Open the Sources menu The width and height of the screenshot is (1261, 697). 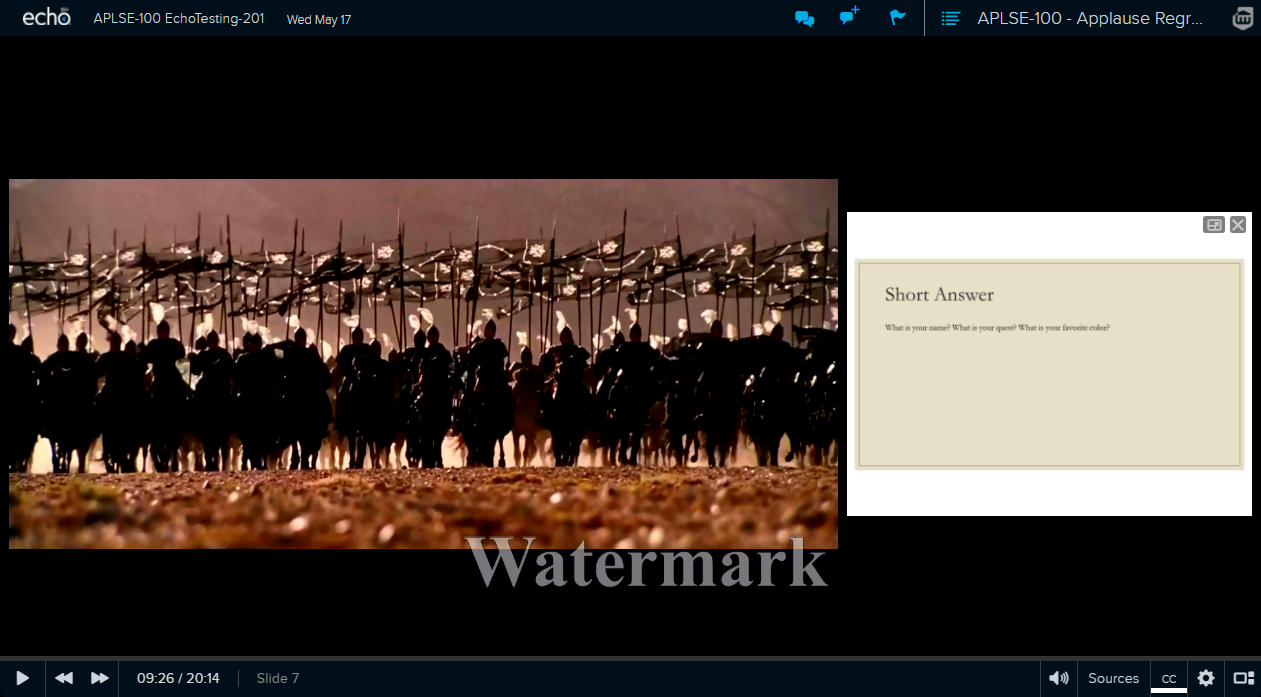pyautogui.click(x=1113, y=678)
